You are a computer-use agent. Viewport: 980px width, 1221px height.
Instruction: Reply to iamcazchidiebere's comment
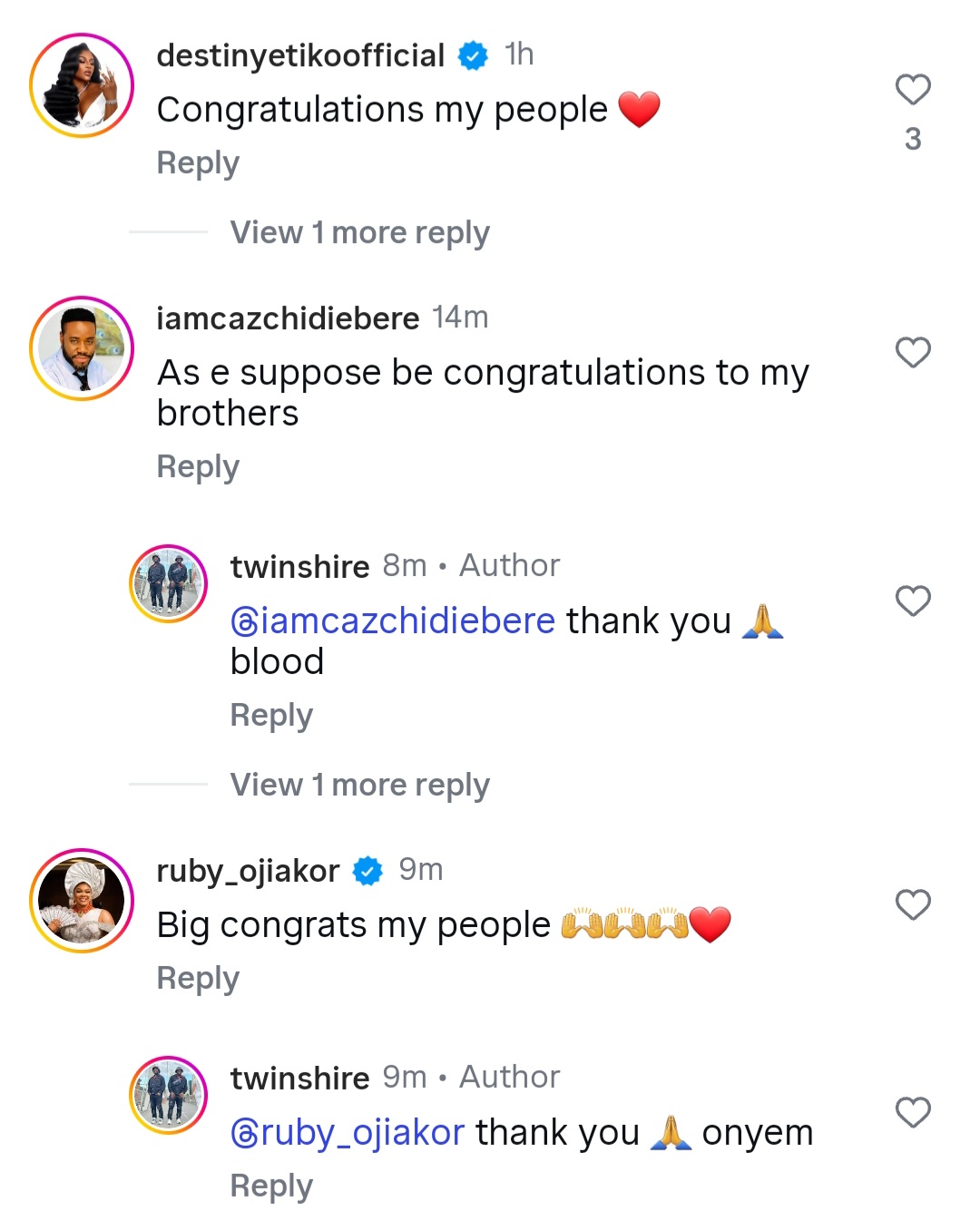pyautogui.click(x=197, y=466)
